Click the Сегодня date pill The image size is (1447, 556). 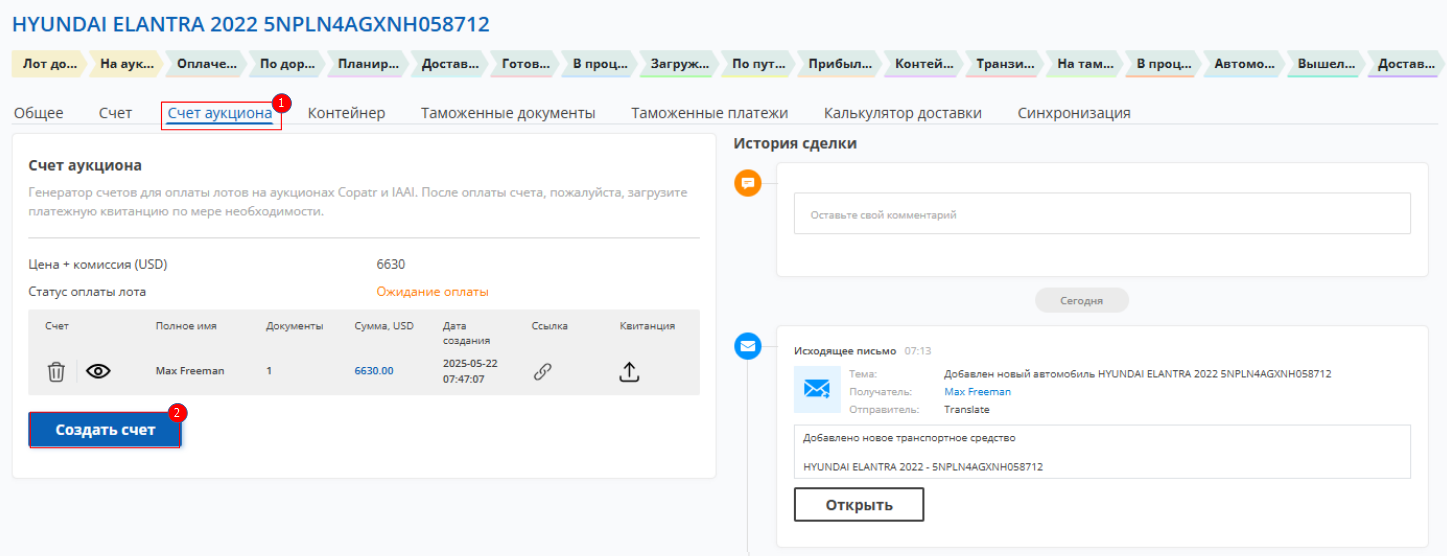point(1081,300)
